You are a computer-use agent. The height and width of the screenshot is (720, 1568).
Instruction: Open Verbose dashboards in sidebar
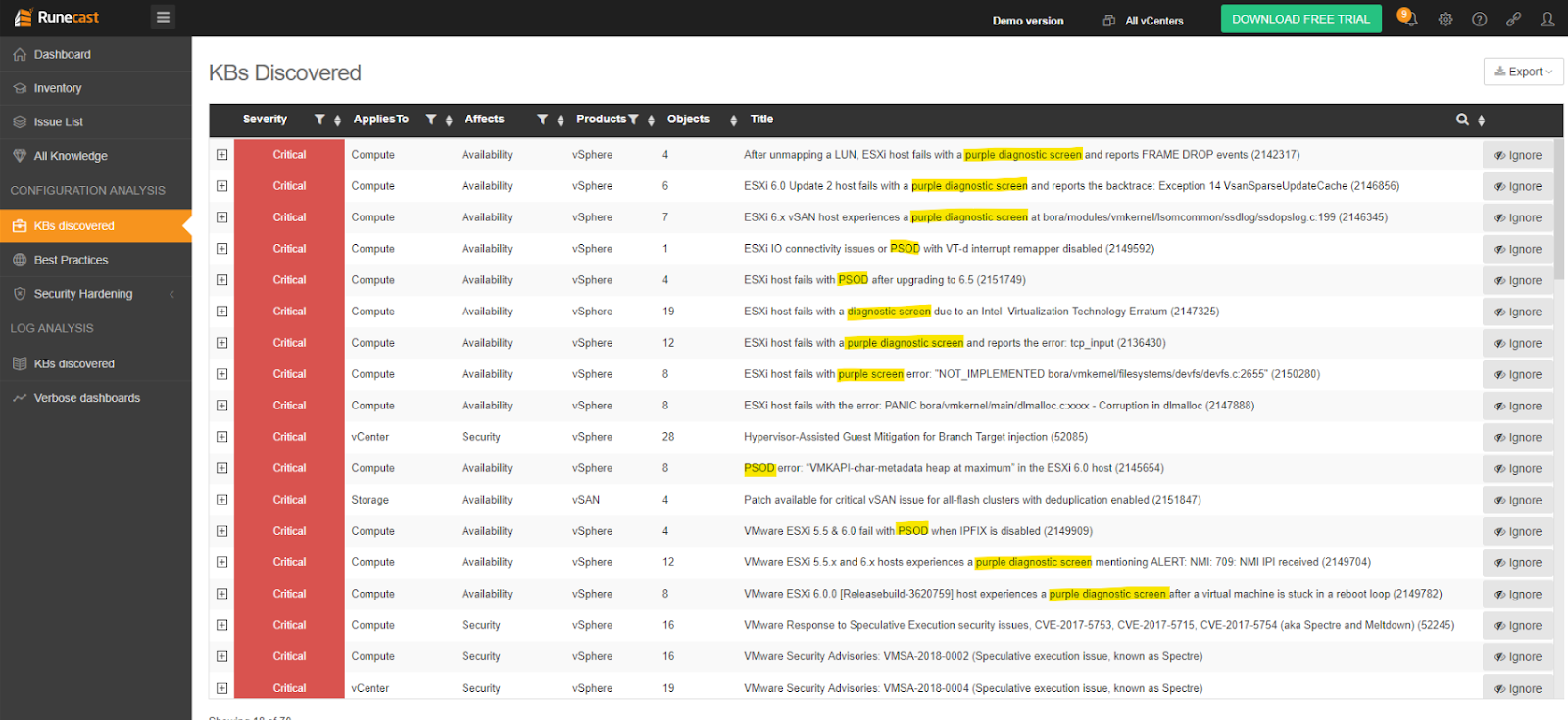pos(96,398)
